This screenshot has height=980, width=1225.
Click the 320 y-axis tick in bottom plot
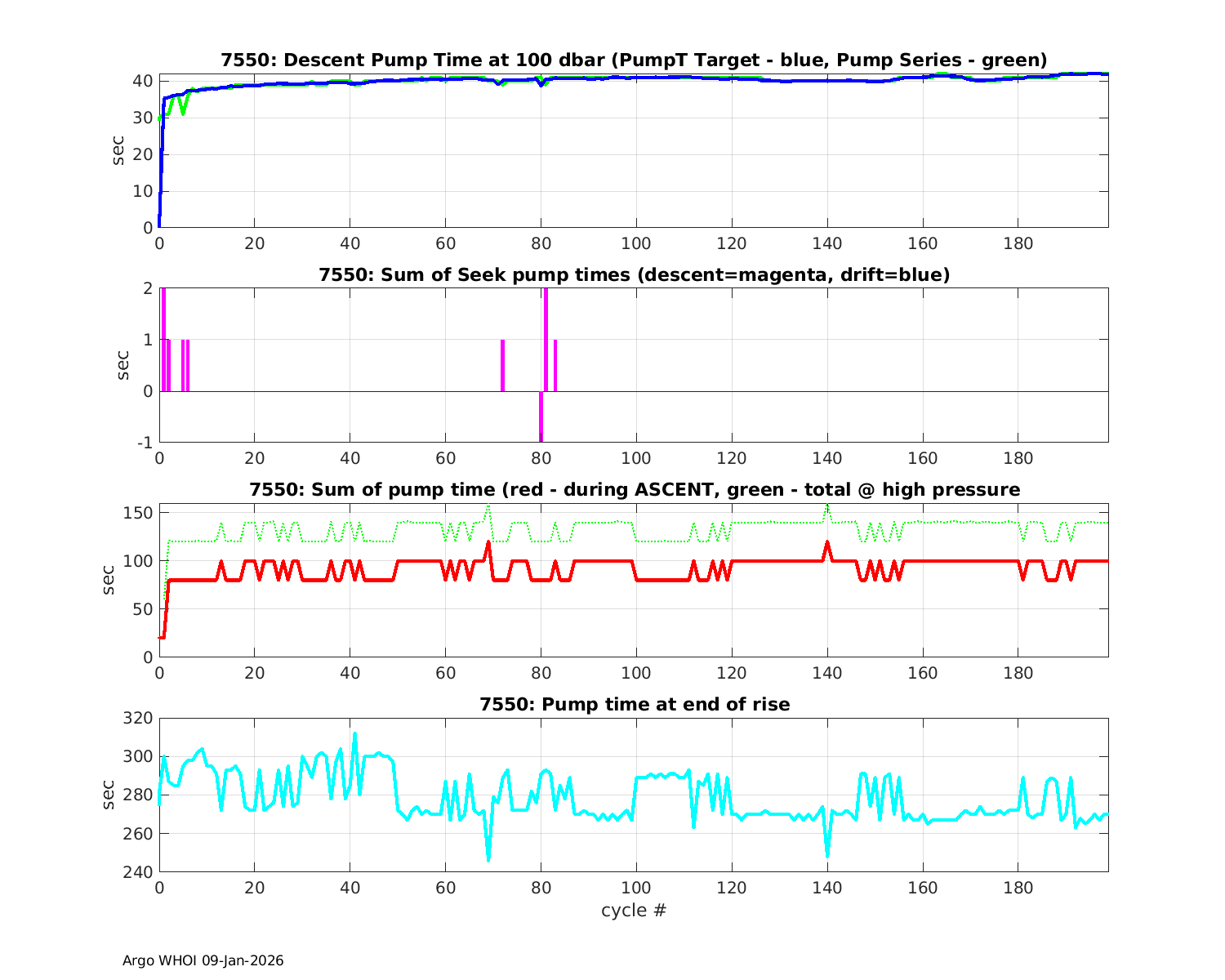138,719
